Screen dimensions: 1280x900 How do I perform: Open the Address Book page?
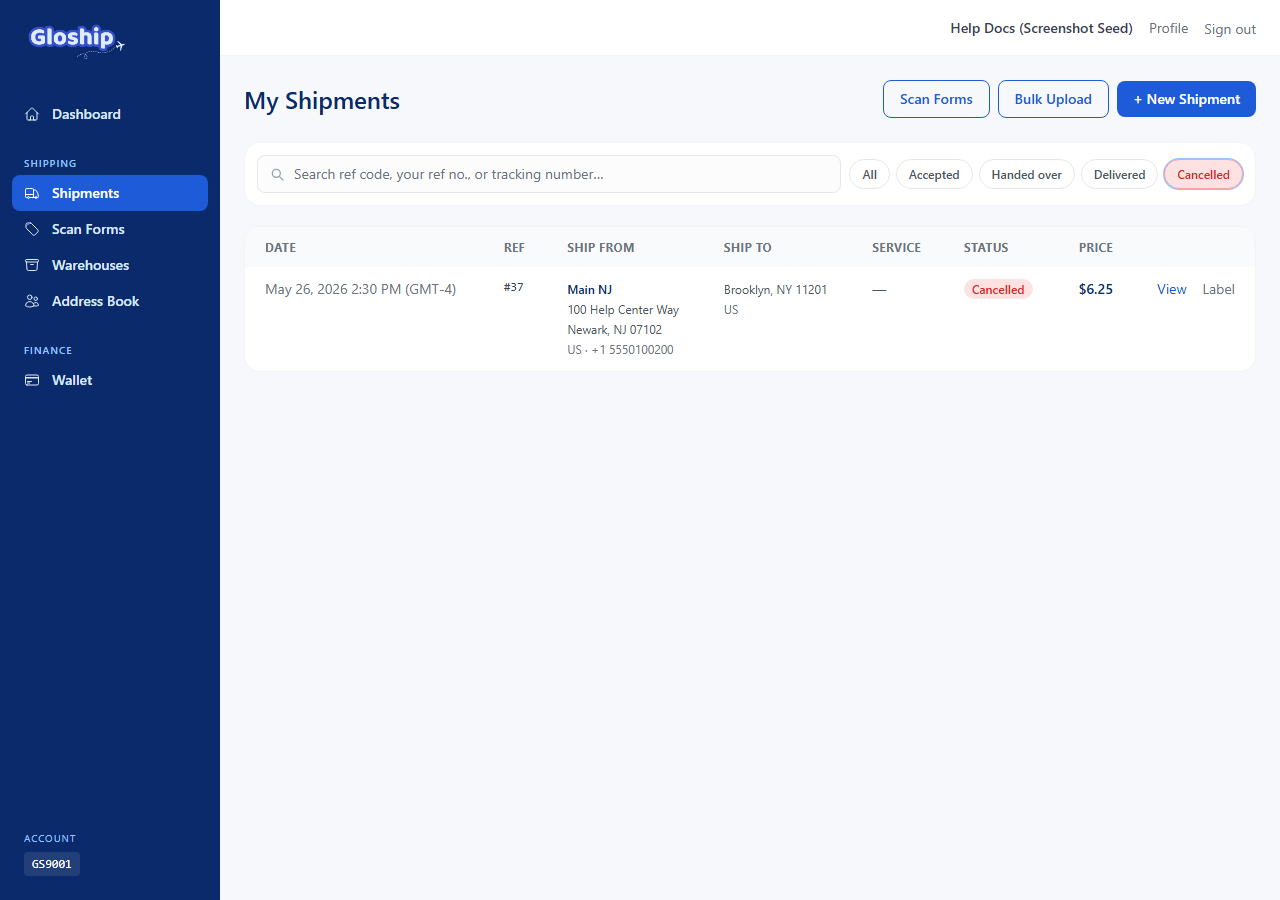point(110,301)
